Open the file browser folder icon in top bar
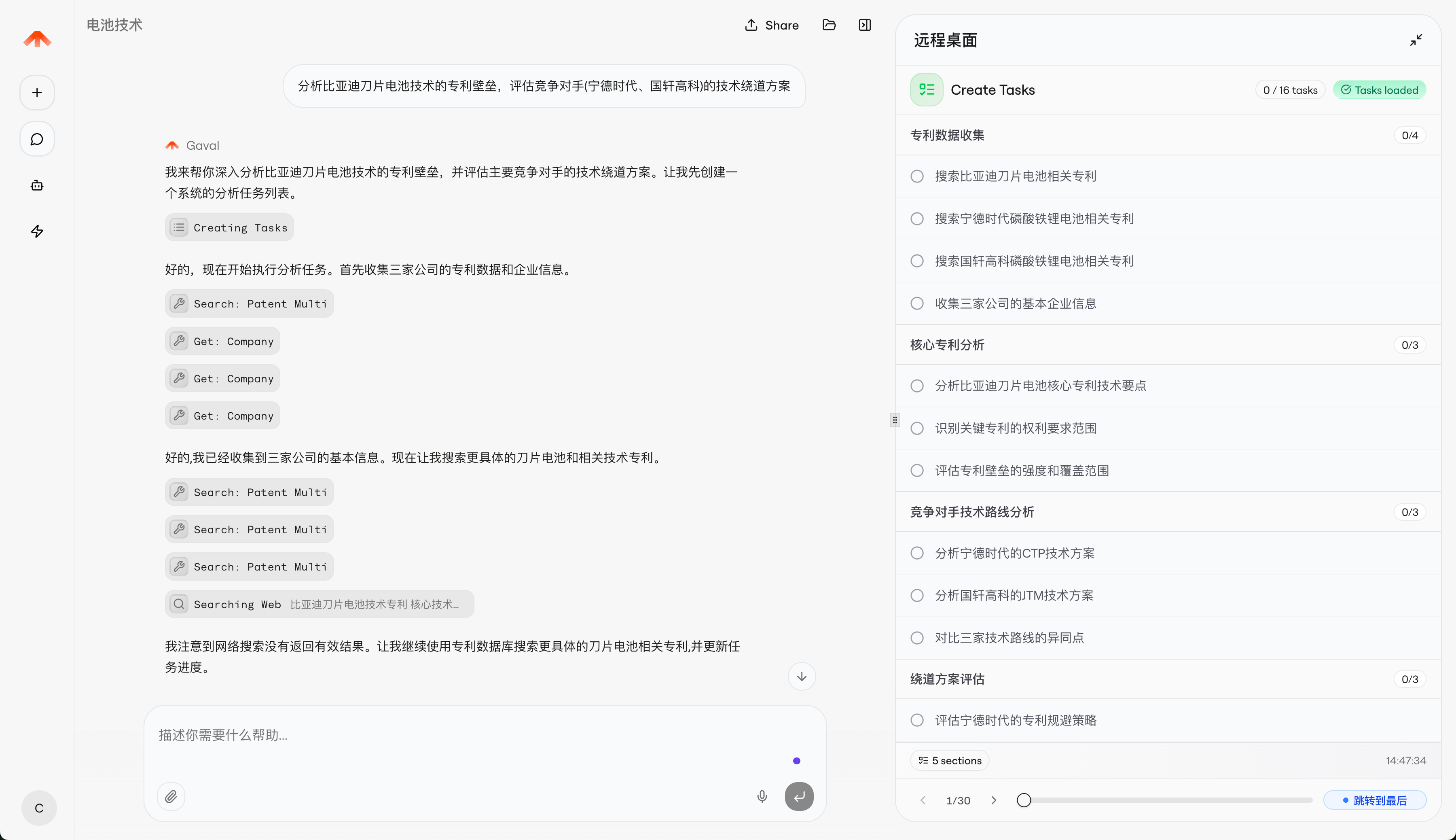 point(829,25)
